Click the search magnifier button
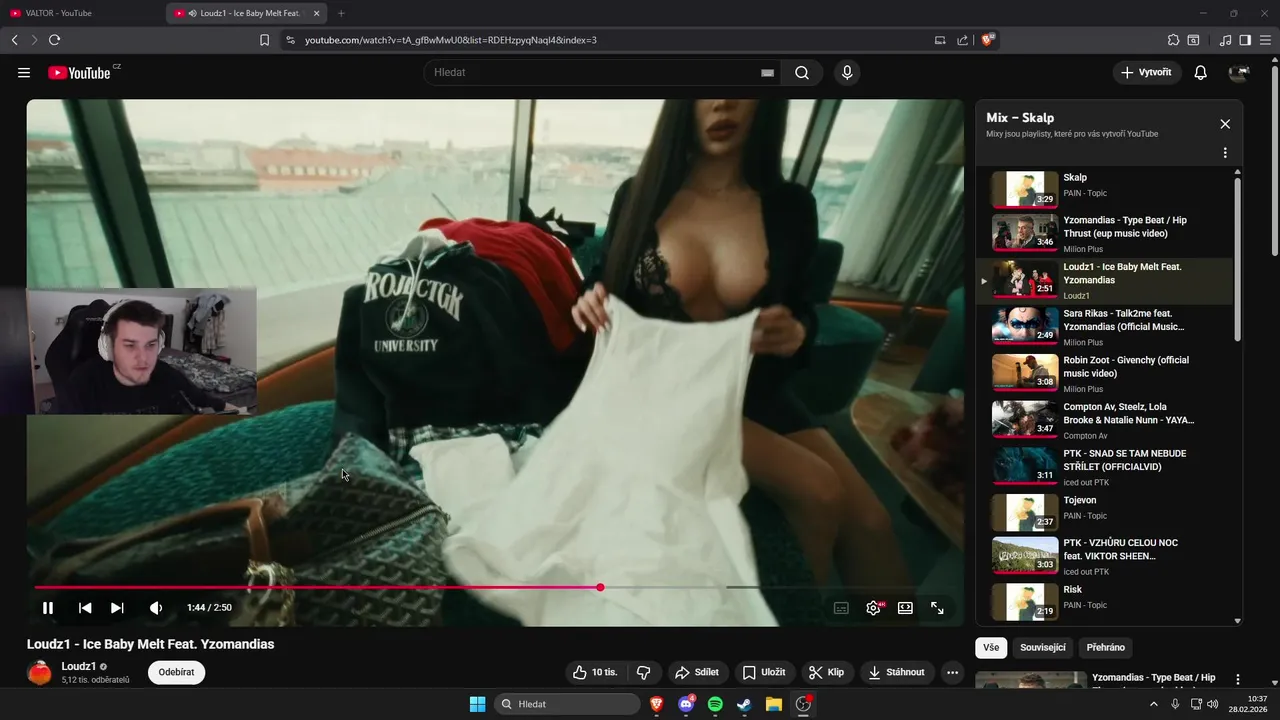 [802, 73]
